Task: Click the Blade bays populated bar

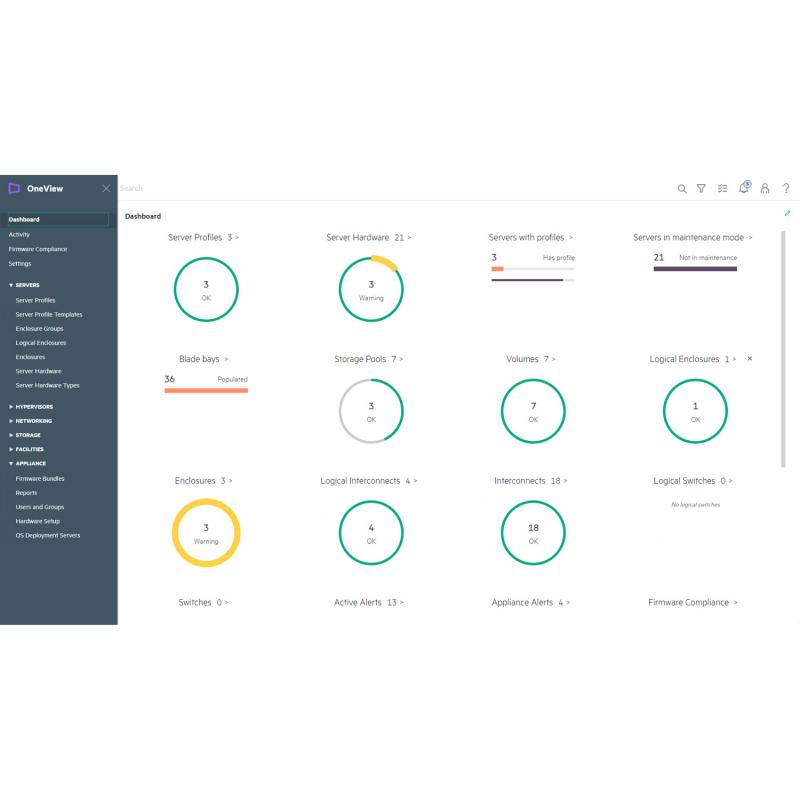Action: click(206, 390)
